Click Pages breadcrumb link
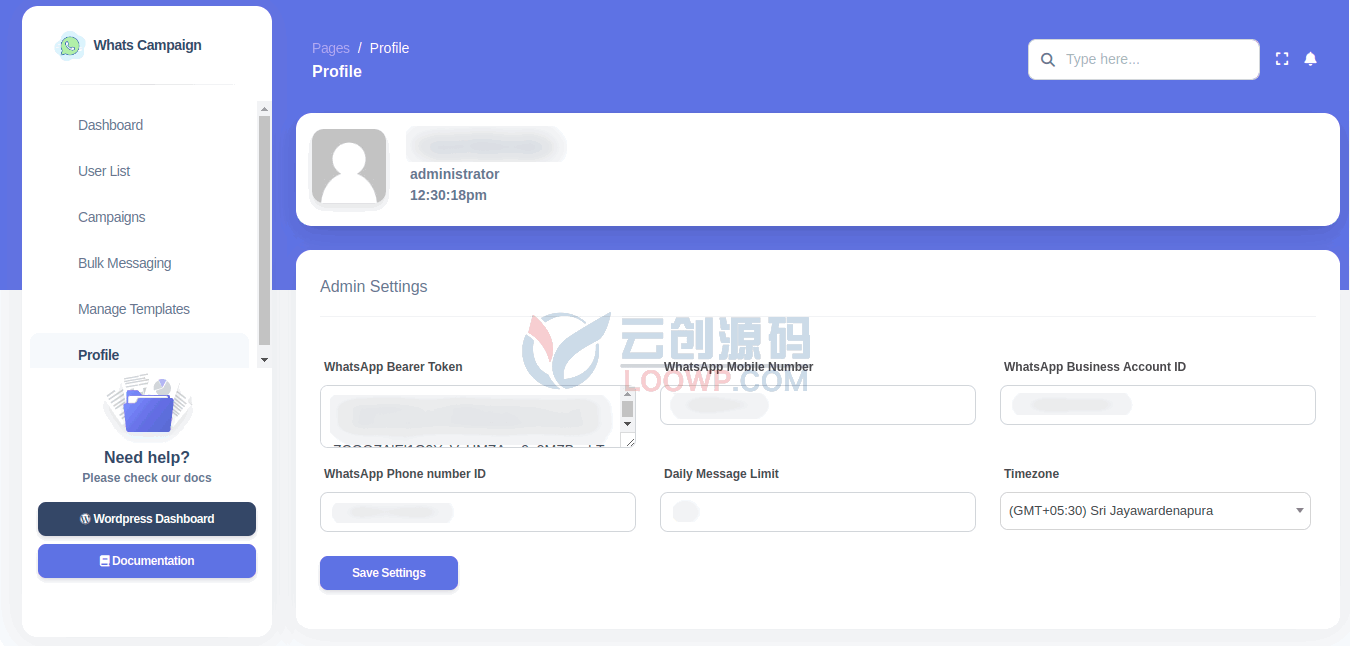 [331, 48]
